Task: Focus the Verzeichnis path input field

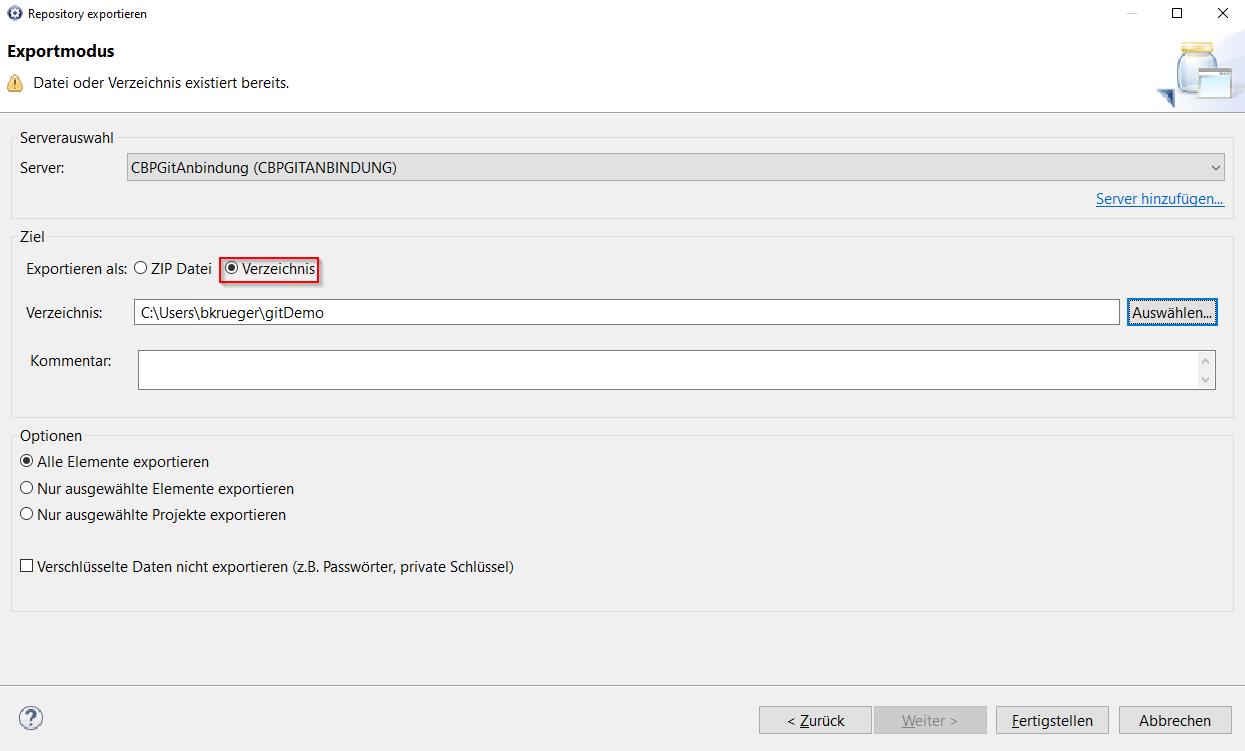Action: click(627, 313)
